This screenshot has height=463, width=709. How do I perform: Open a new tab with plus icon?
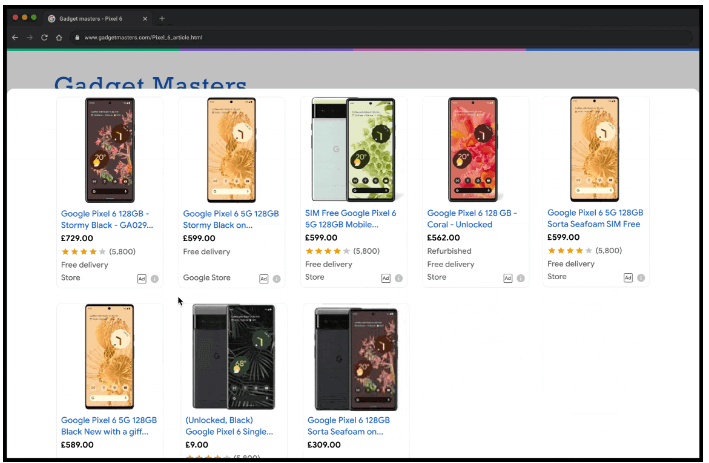162,19
